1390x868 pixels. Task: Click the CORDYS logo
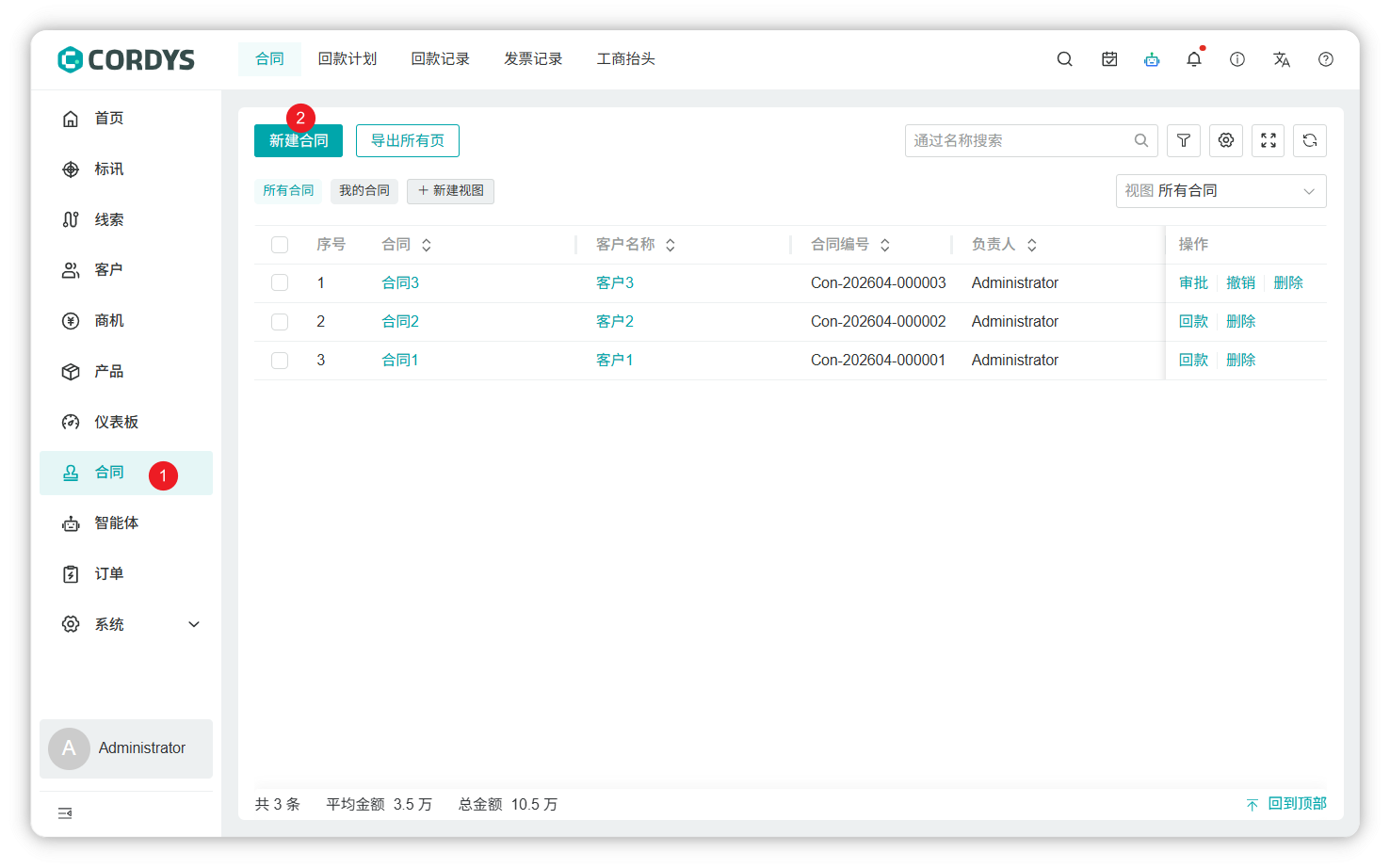(126, 59)
